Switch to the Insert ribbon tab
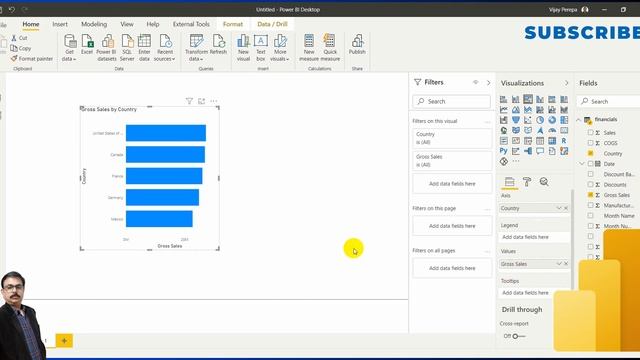Screen dimensions: 640x360 (60, 24)
